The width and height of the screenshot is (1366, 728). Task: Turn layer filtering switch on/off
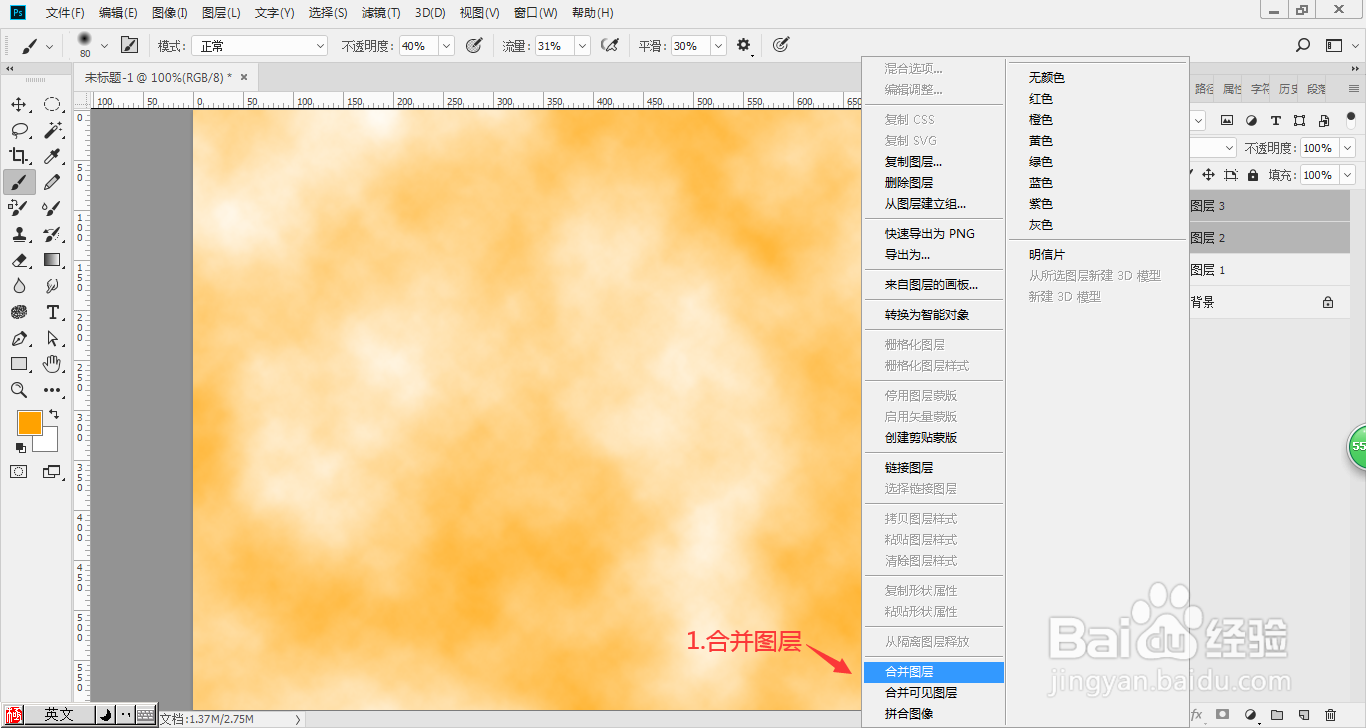coord(1351,120)
